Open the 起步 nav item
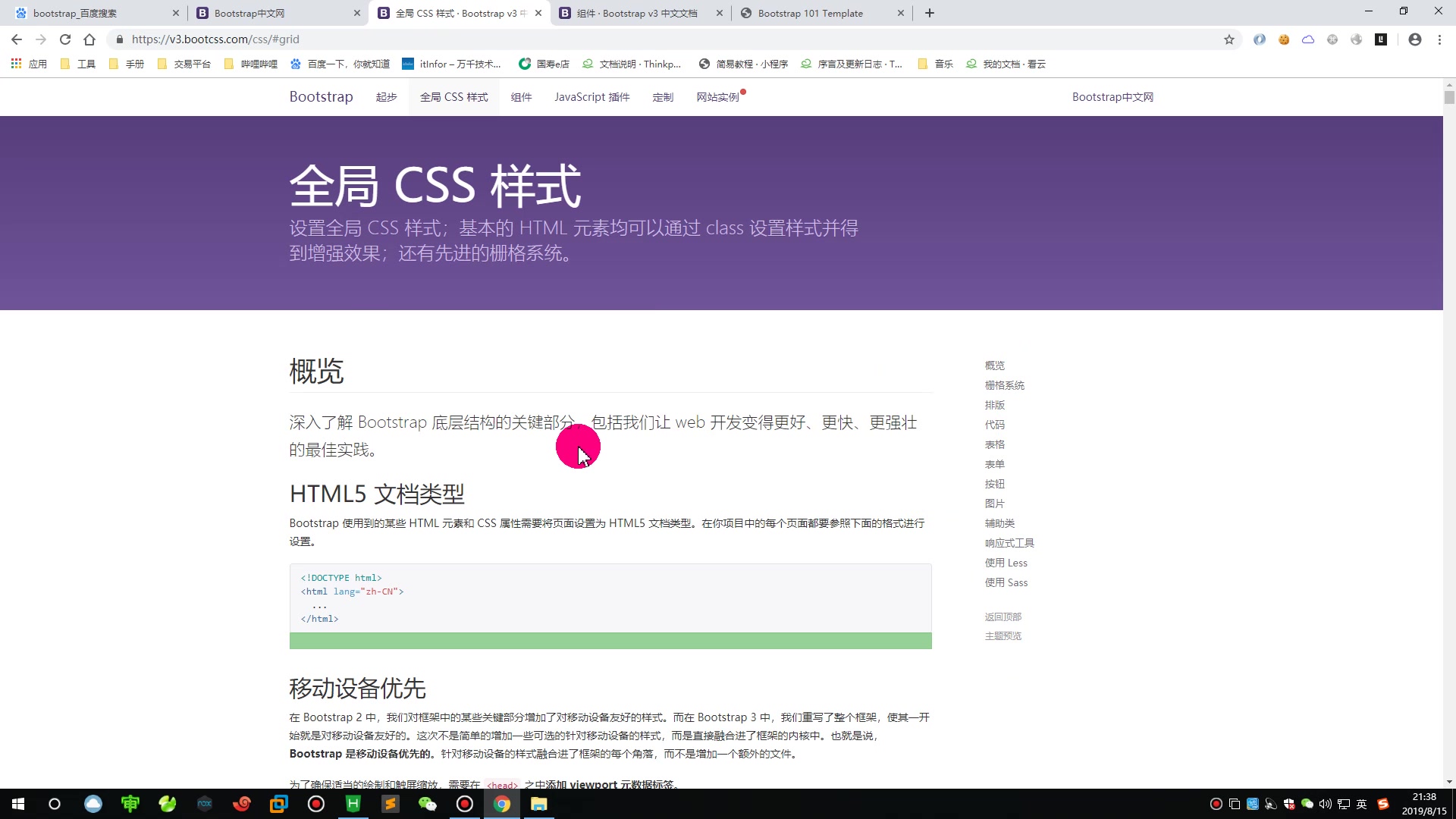Viewport: 1456px width, 819px height. pos(386,97)
